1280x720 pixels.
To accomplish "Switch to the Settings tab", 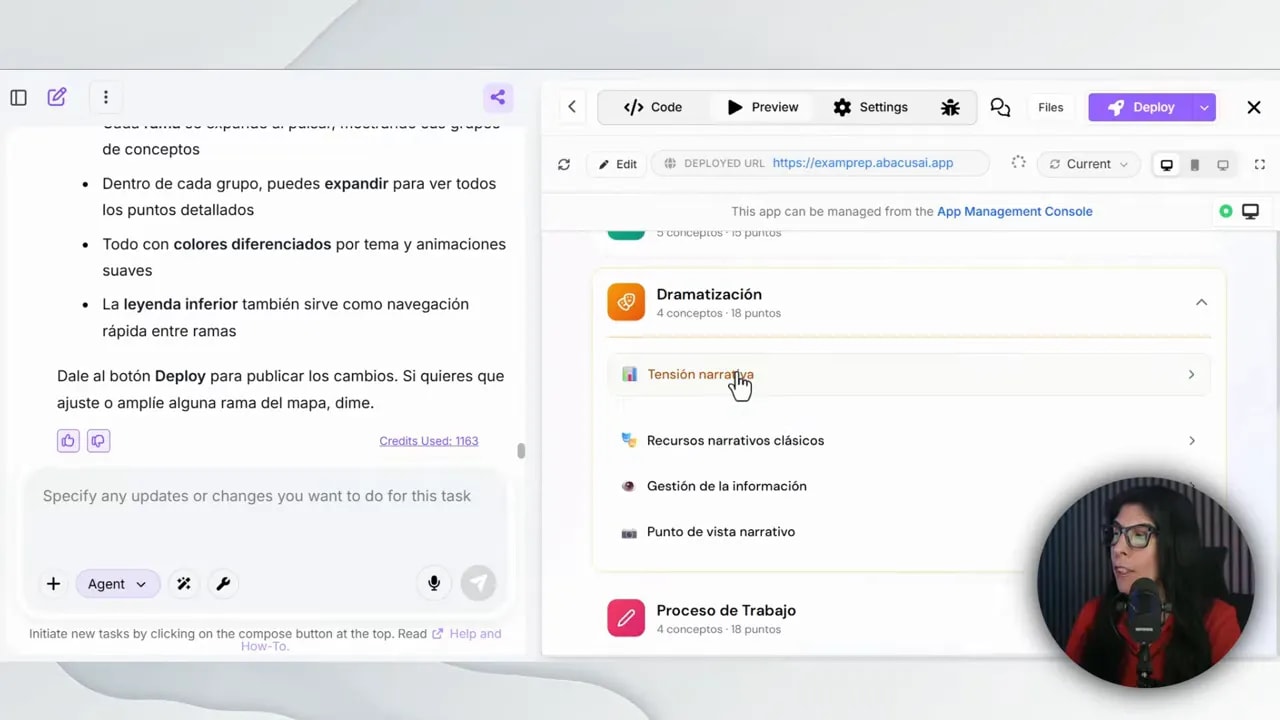I will pos(871,107).
